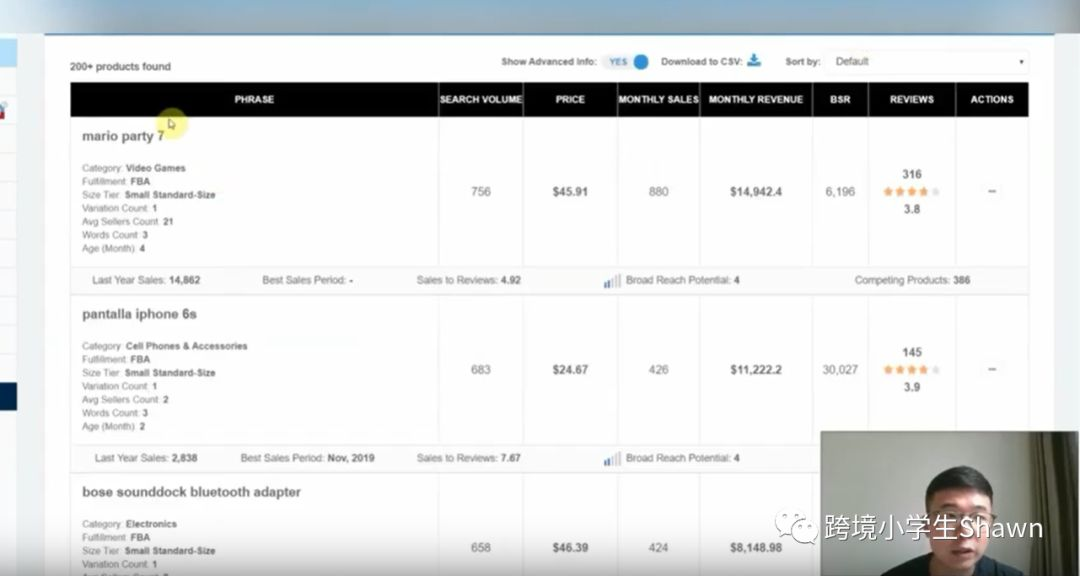Select review count 145
Screen dimensions: 1080x576
coord(912,352)
